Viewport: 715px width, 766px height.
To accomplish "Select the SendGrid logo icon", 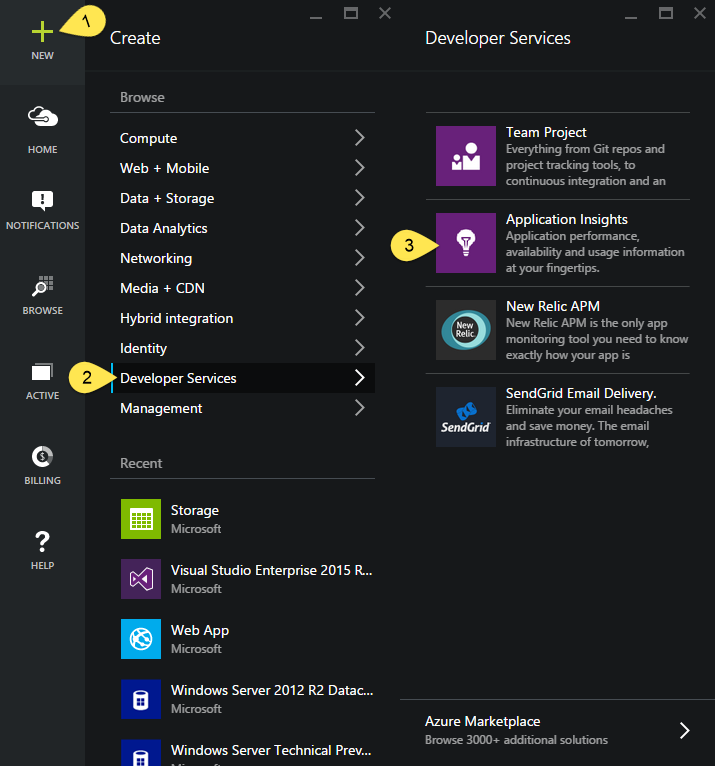I will [466, 417].
